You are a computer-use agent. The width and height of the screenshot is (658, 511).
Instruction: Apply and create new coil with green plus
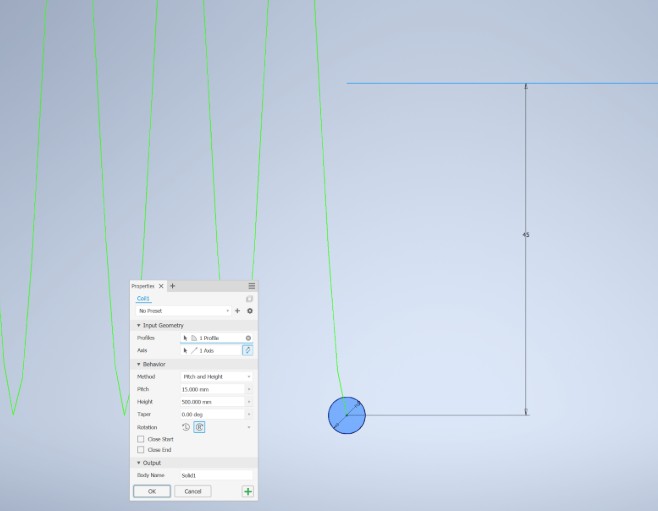coord(248,491)
